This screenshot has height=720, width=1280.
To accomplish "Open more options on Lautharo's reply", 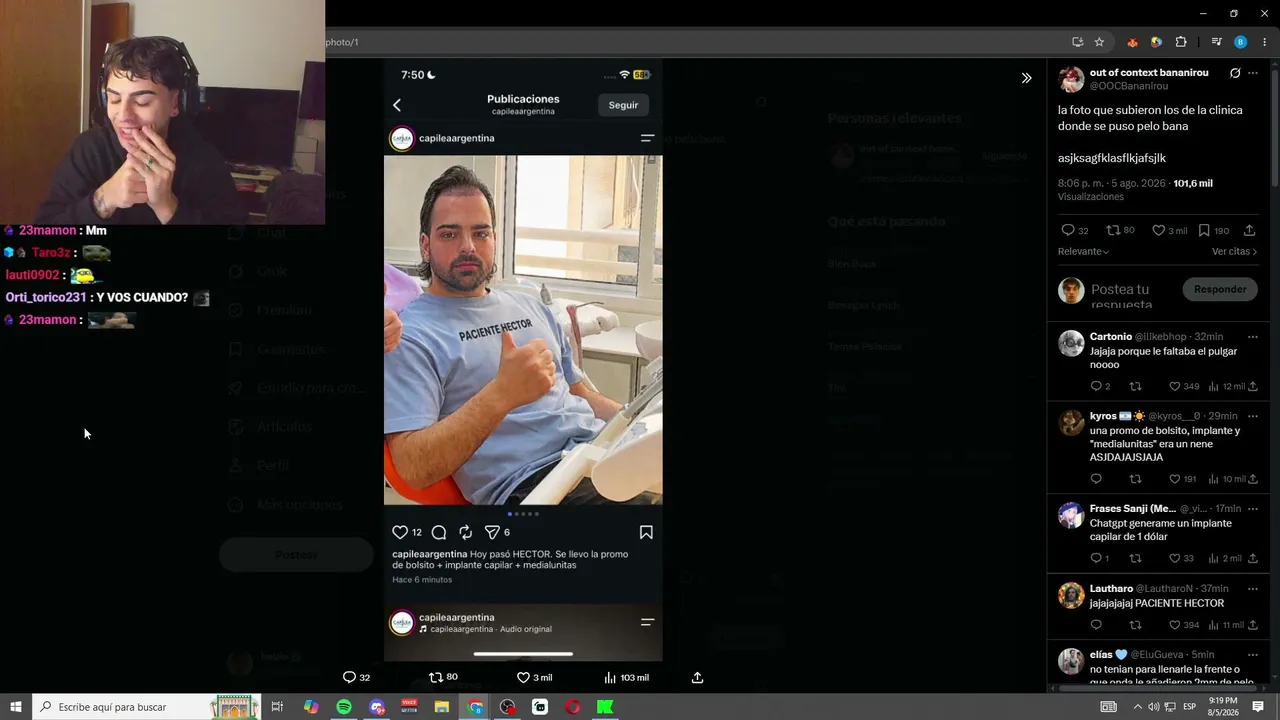I will click(1253, 589).
